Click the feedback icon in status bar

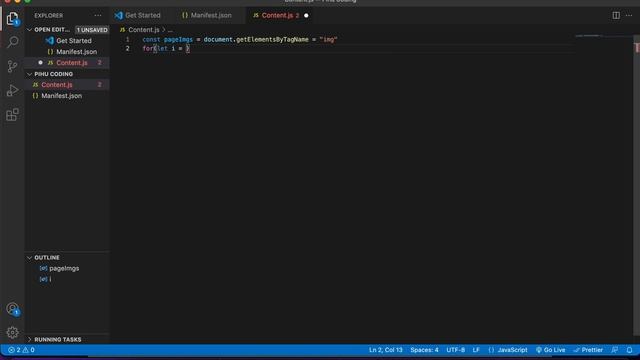tap(615, 350)
